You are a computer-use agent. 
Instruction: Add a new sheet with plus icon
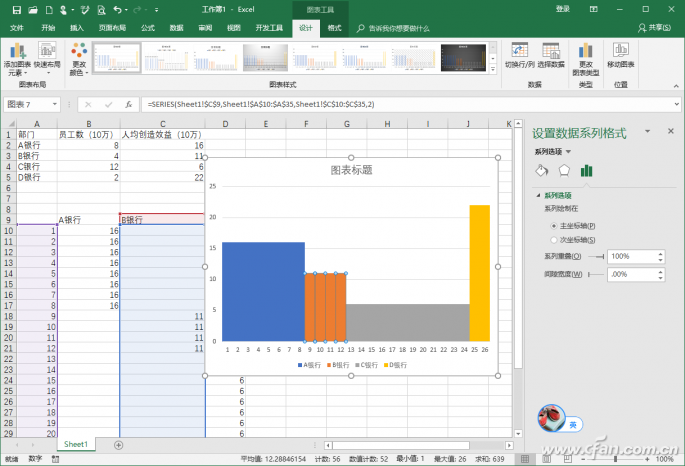118,445
